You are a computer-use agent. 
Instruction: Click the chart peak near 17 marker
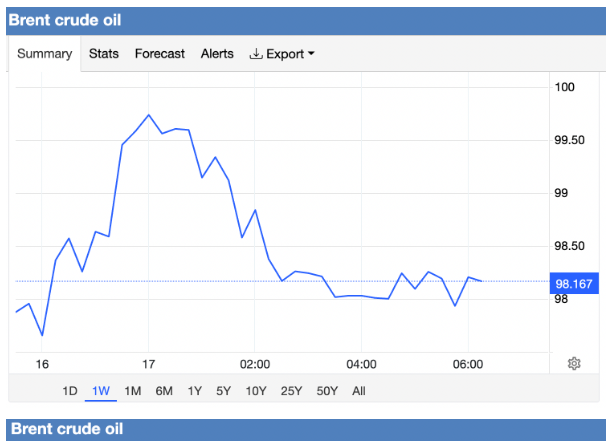[x=148, y=115]
